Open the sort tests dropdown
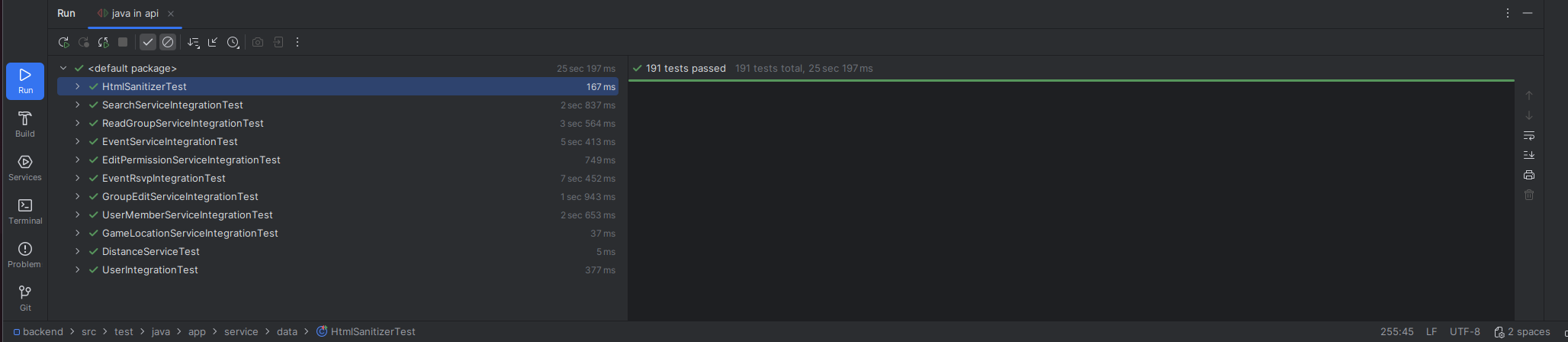 (x=194, y=43)
